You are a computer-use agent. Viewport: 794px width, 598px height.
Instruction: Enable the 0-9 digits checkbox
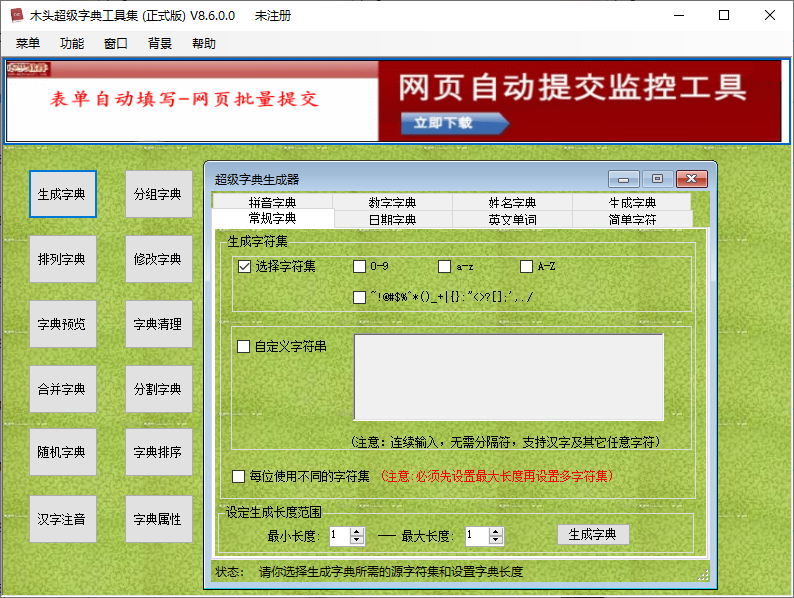(x=360, y=267)
